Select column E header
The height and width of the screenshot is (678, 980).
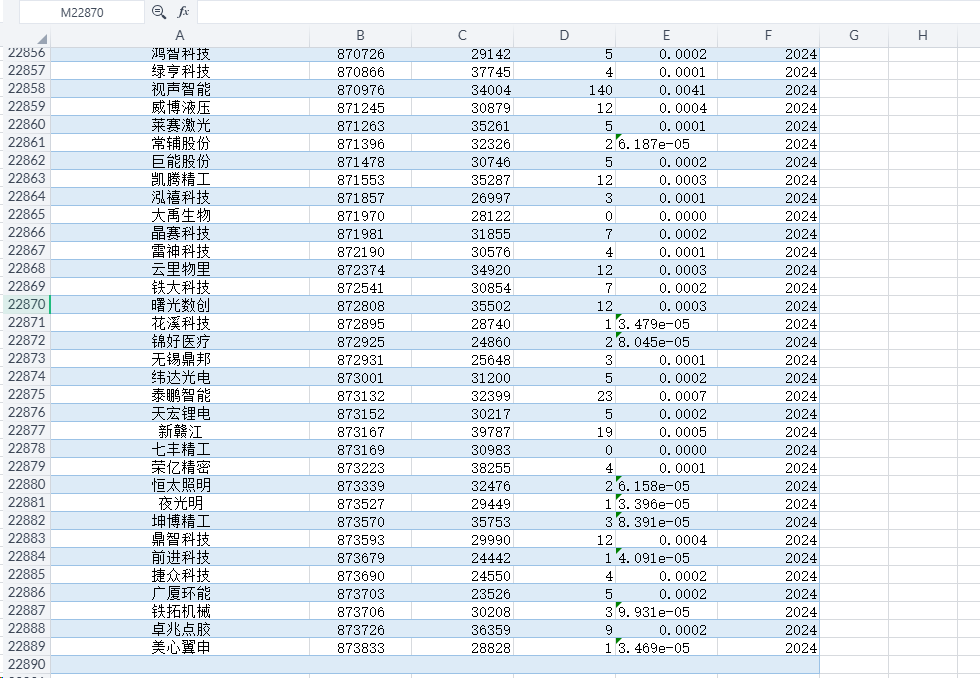pos(666,36)
